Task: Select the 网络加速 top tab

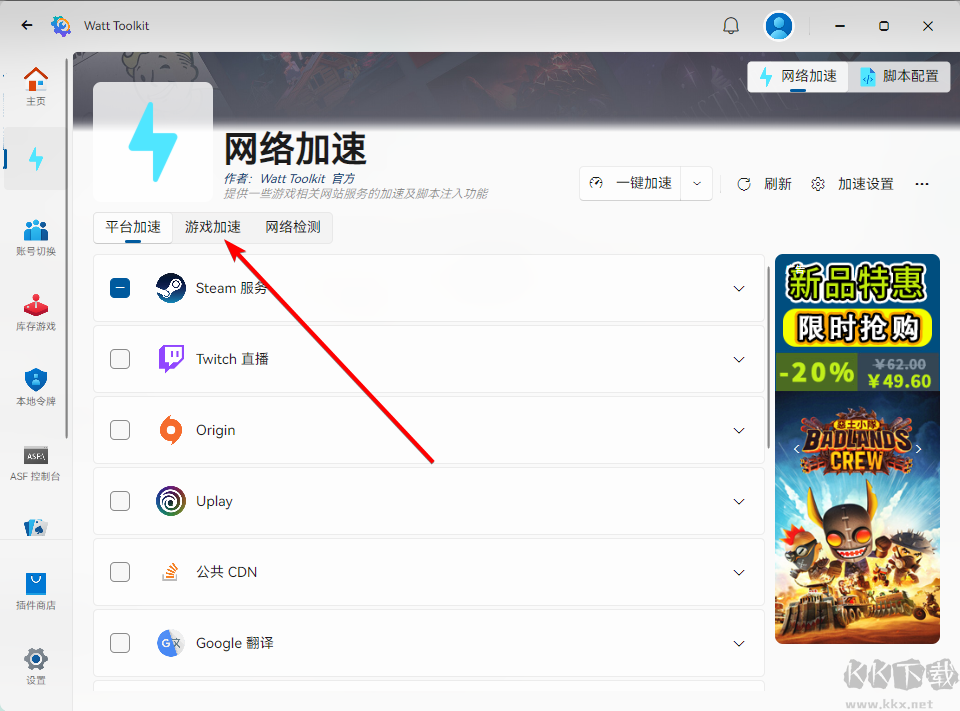Action: click(x=798, y=77)
